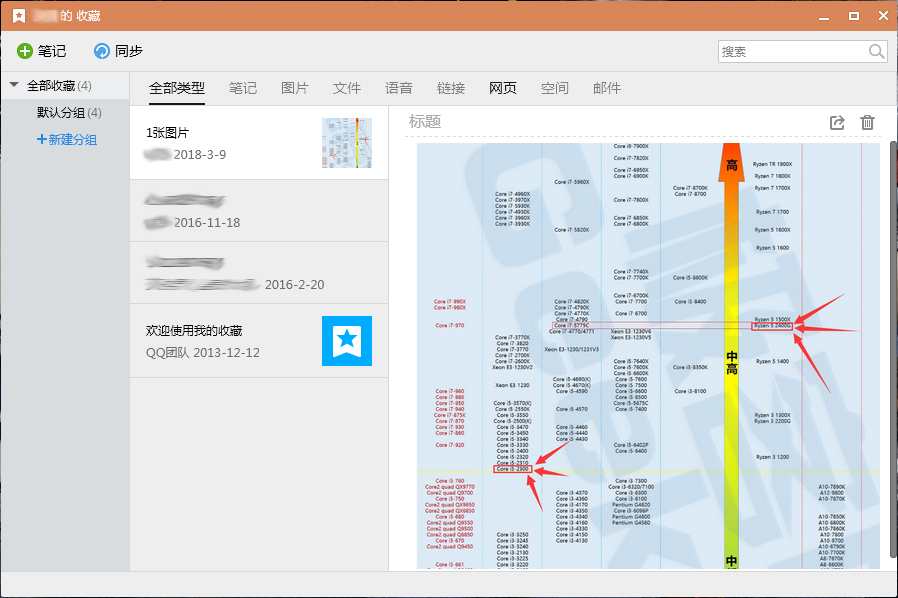Click the vertical scrollbar of the preview pane

click(891, 300)
